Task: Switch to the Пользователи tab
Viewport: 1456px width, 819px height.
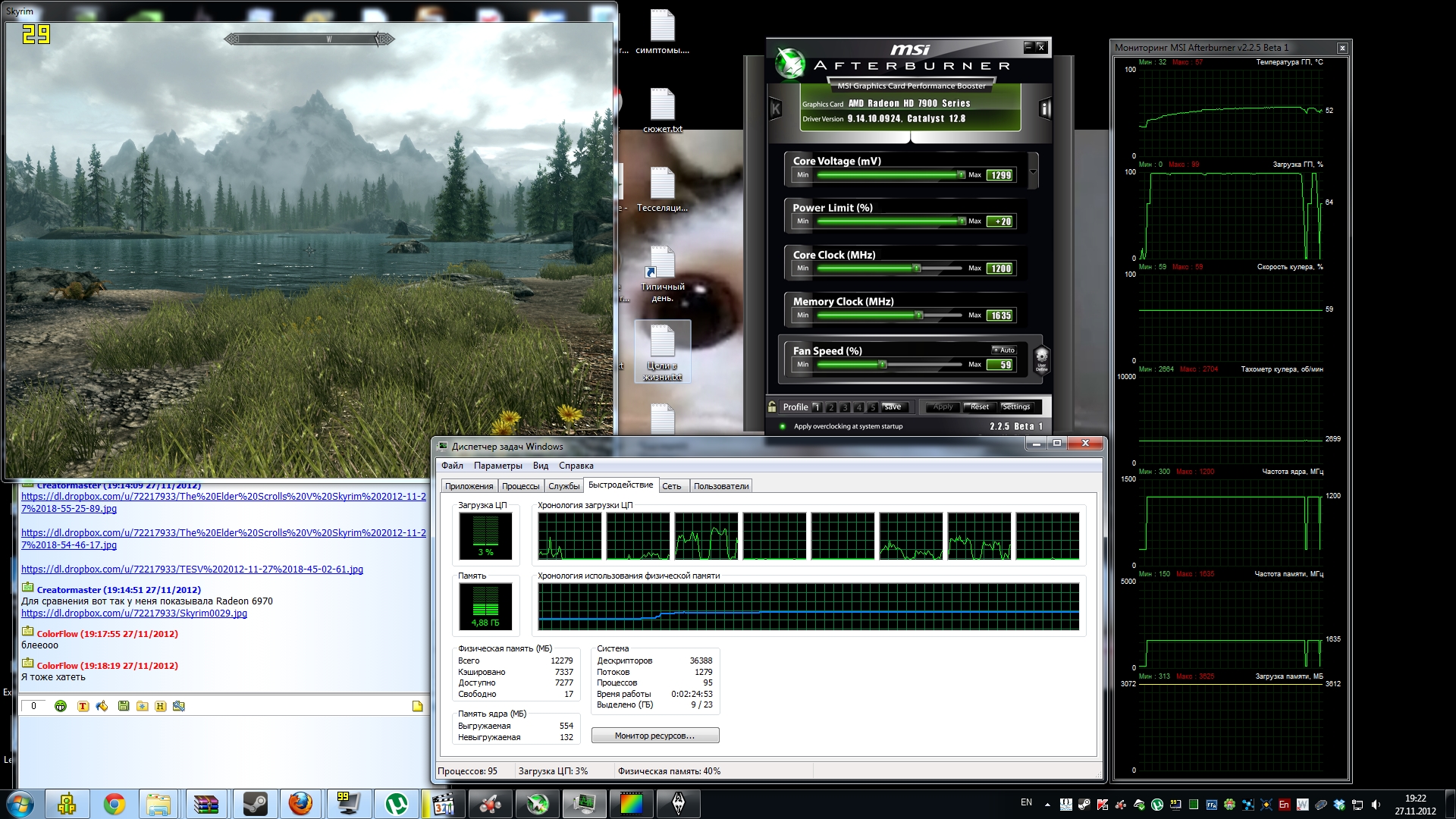Action: (x=721, y=486)
